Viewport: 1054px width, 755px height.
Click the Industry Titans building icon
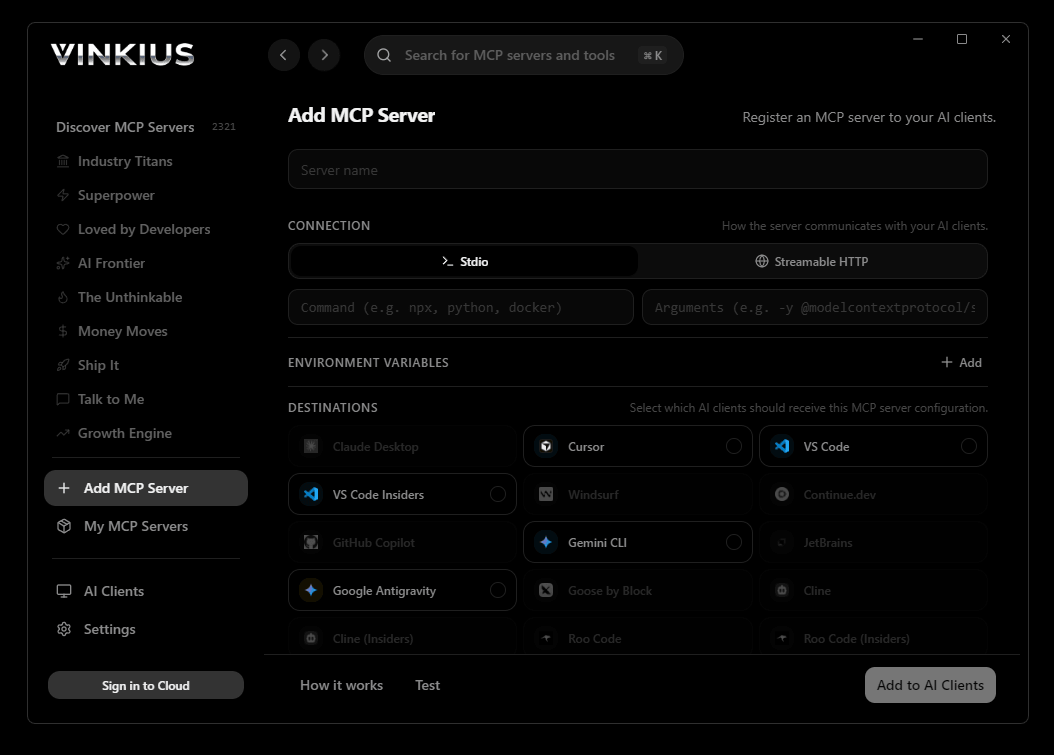64,161
